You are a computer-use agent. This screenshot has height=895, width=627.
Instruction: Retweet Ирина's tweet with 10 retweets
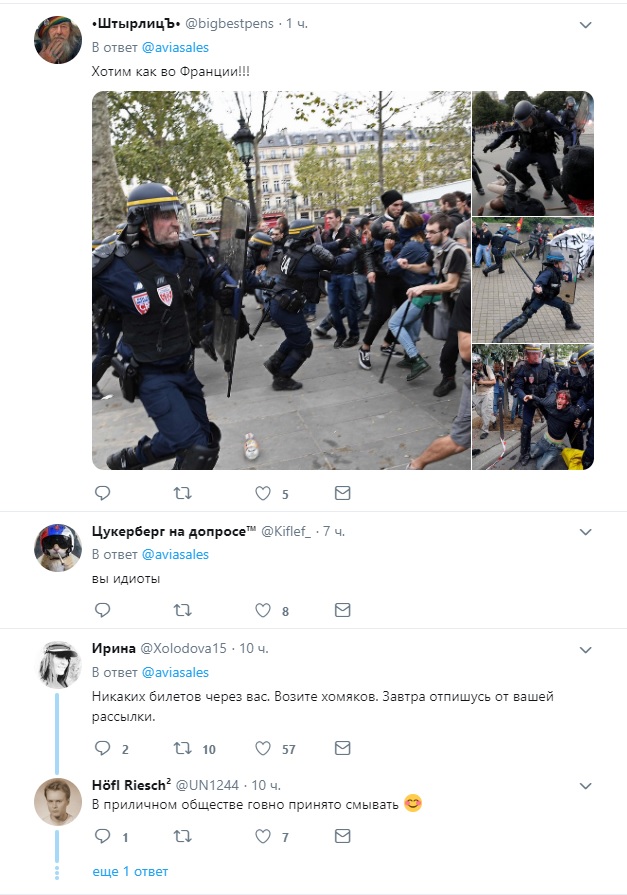183,748
